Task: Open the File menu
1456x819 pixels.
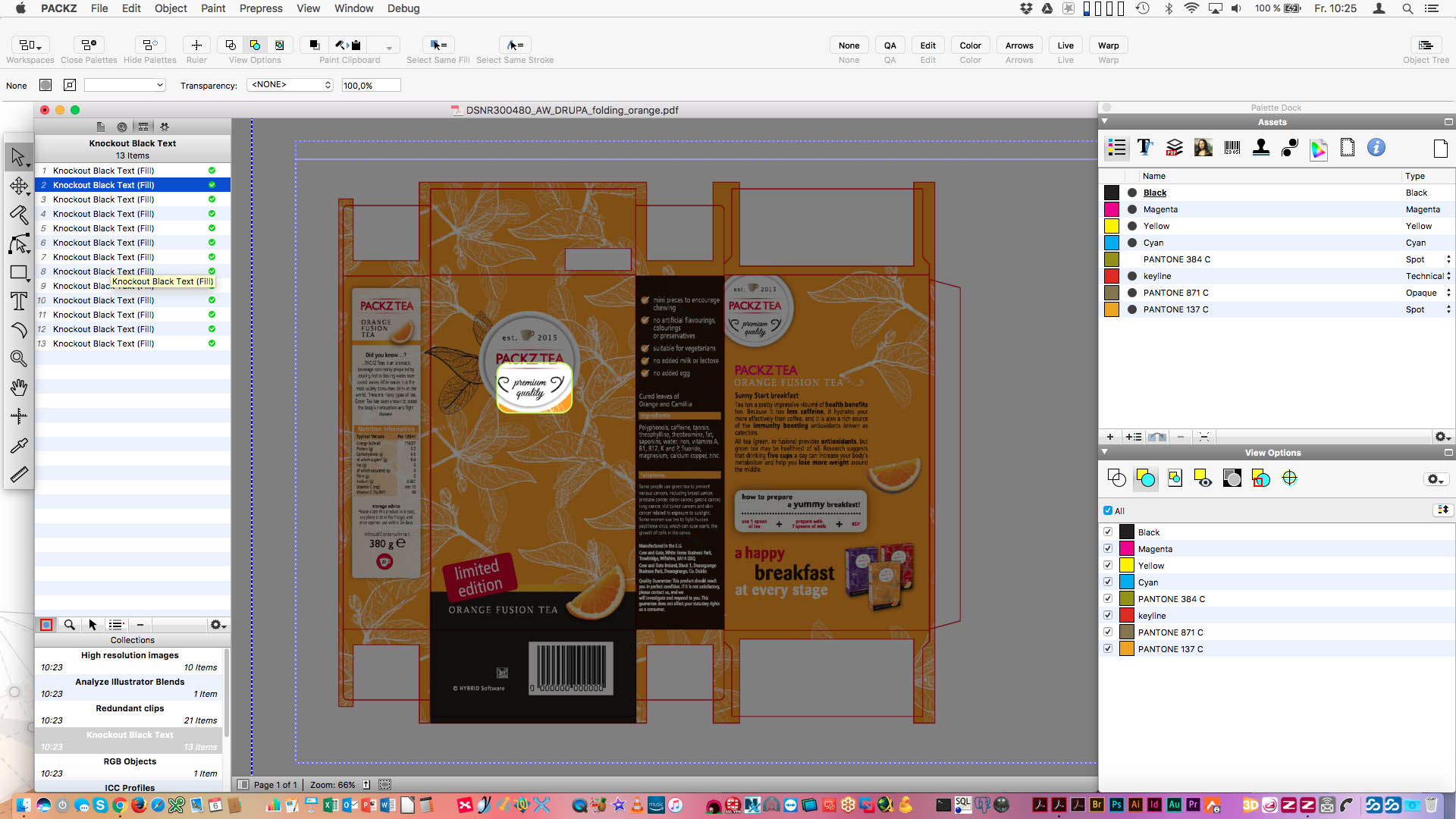Action: pyautogui.click(x=99, y=8)
